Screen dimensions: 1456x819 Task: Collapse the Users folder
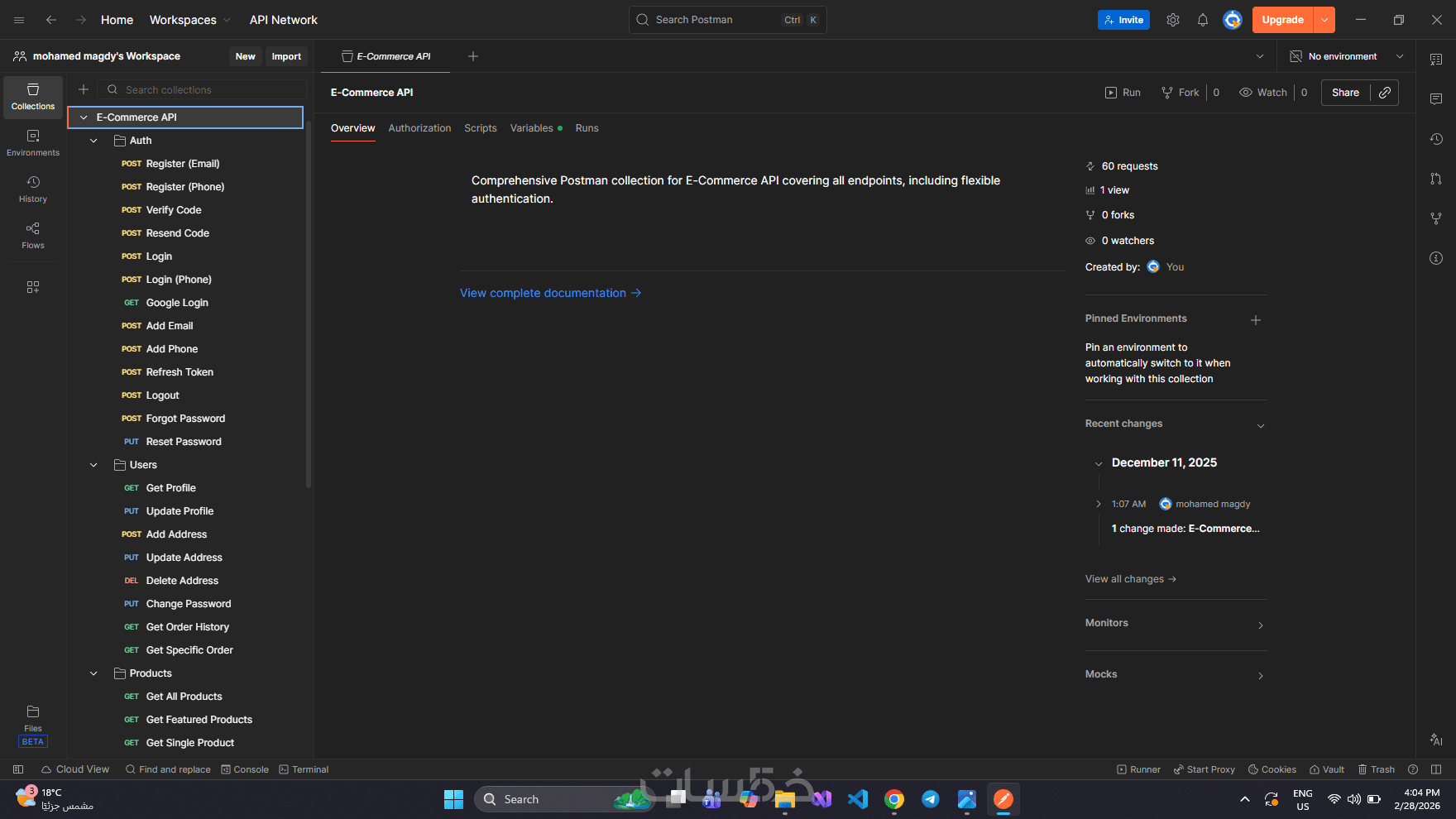pyautogui.click(x=93, y=465)
